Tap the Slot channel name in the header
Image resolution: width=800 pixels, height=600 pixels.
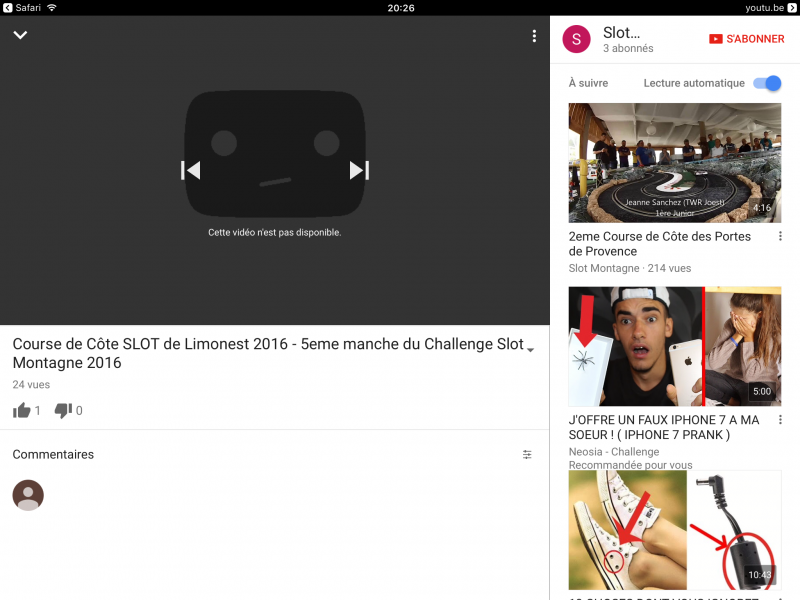click(x=621, y=33)
